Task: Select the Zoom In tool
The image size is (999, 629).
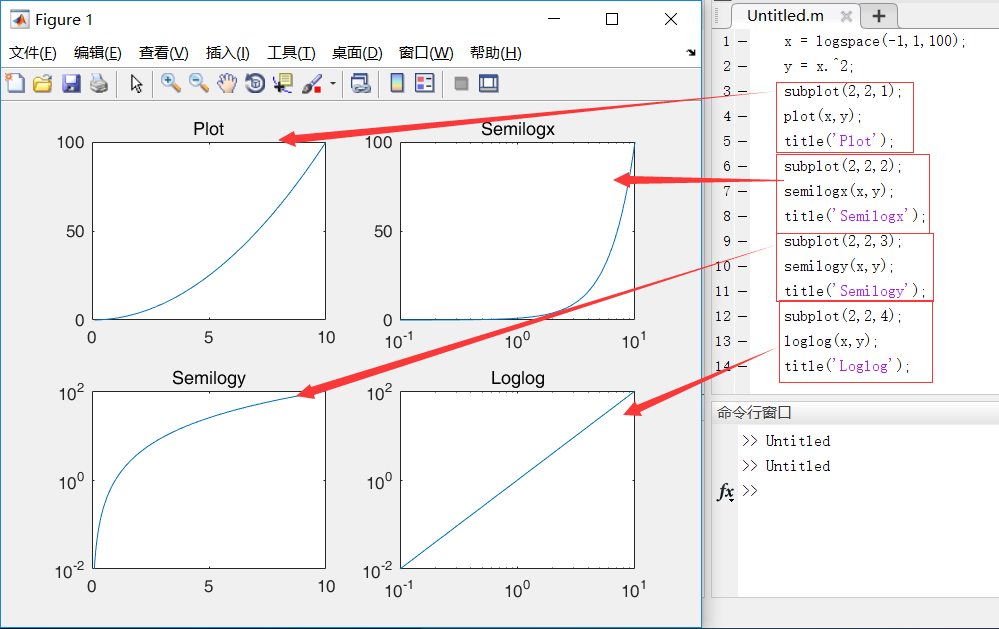Action: [x=170, y=84]
